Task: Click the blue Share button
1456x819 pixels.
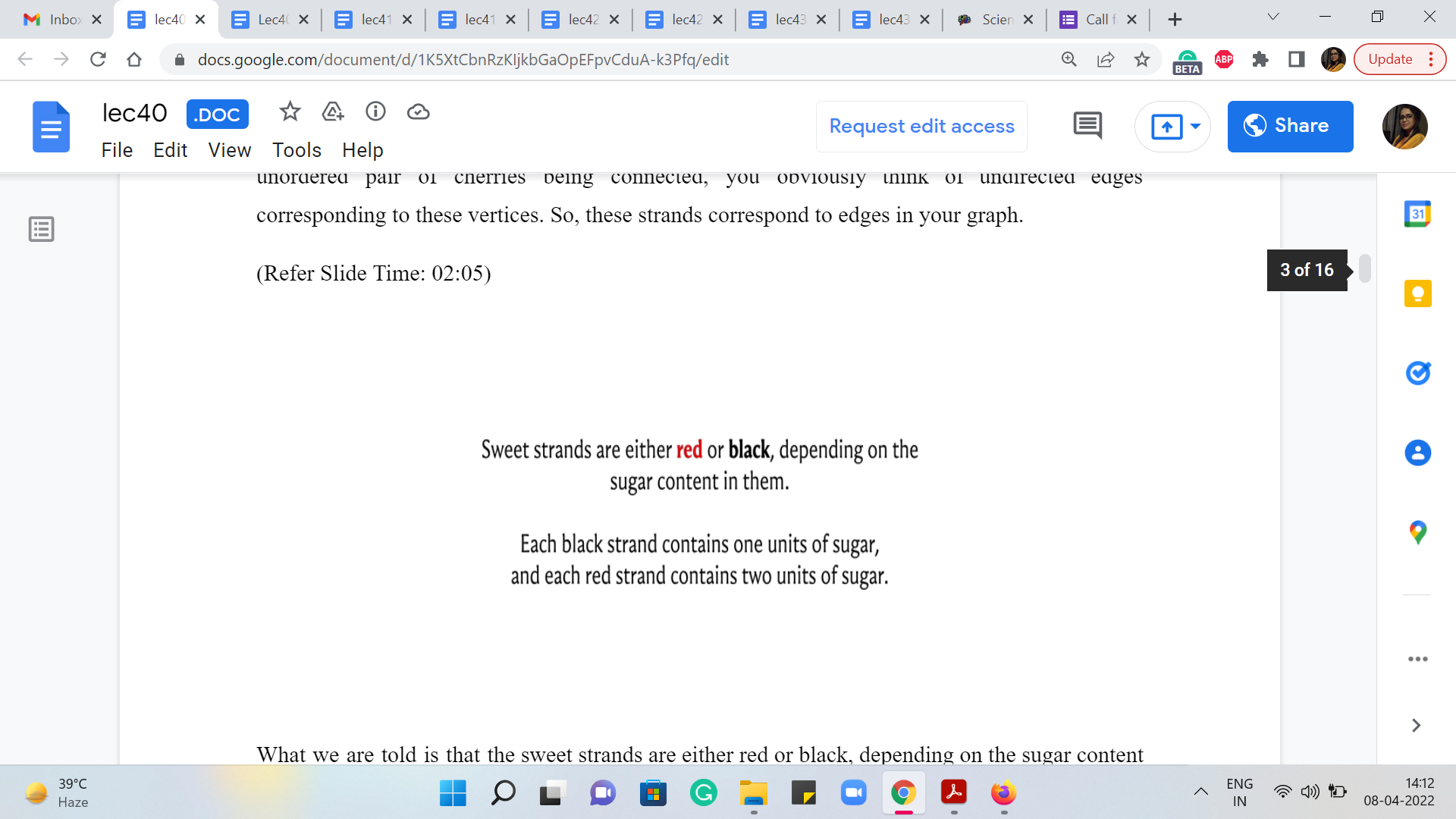Action: 1290,127
